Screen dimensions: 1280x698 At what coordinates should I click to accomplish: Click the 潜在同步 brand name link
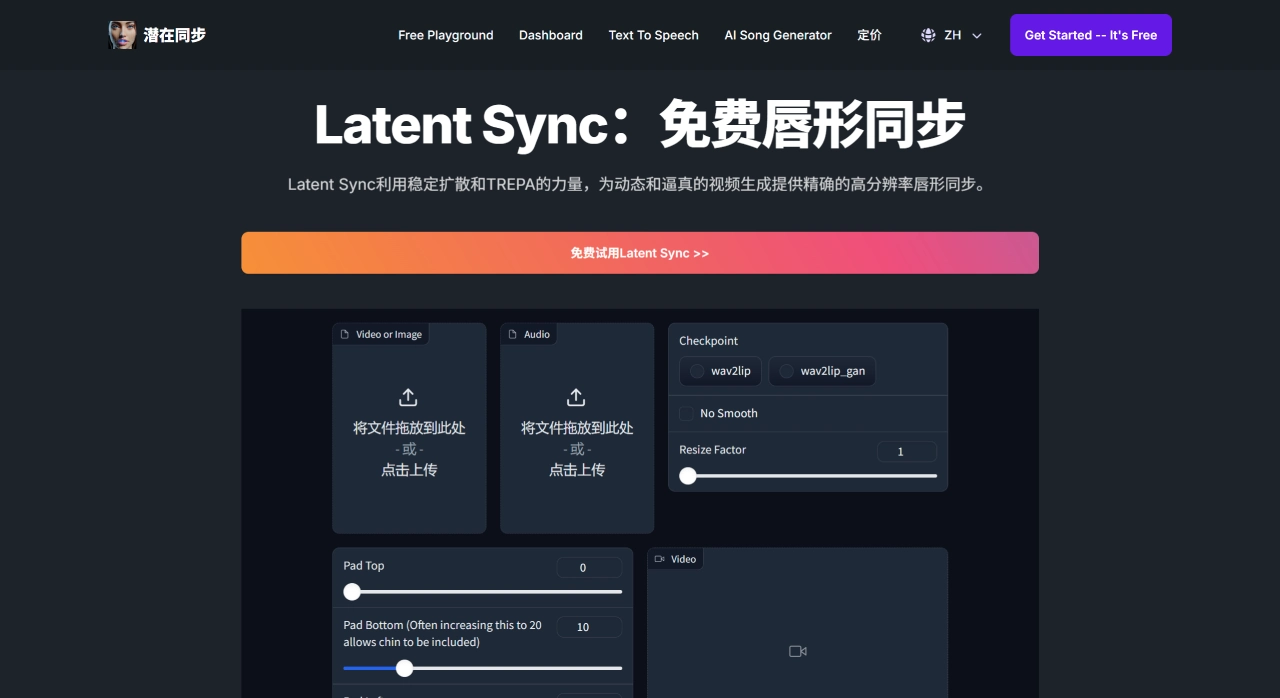pyautogui.click(x=175, y=35)
